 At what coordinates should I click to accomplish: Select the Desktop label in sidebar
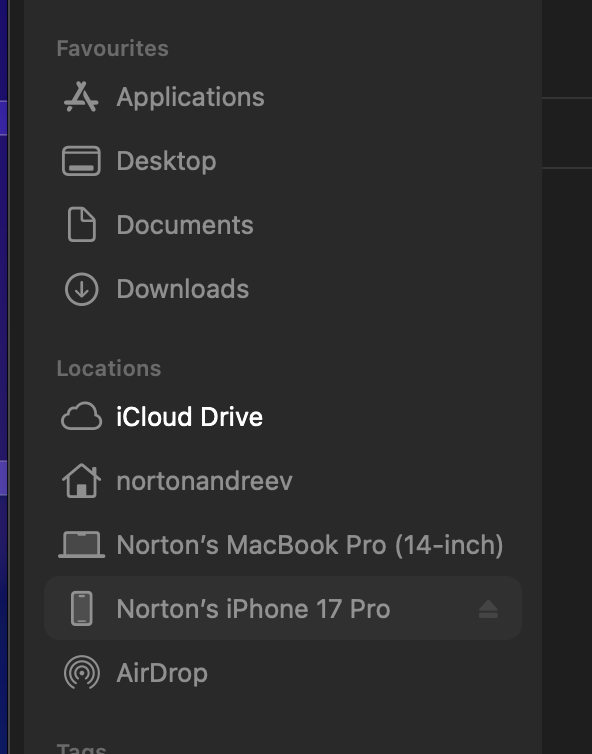166,161
